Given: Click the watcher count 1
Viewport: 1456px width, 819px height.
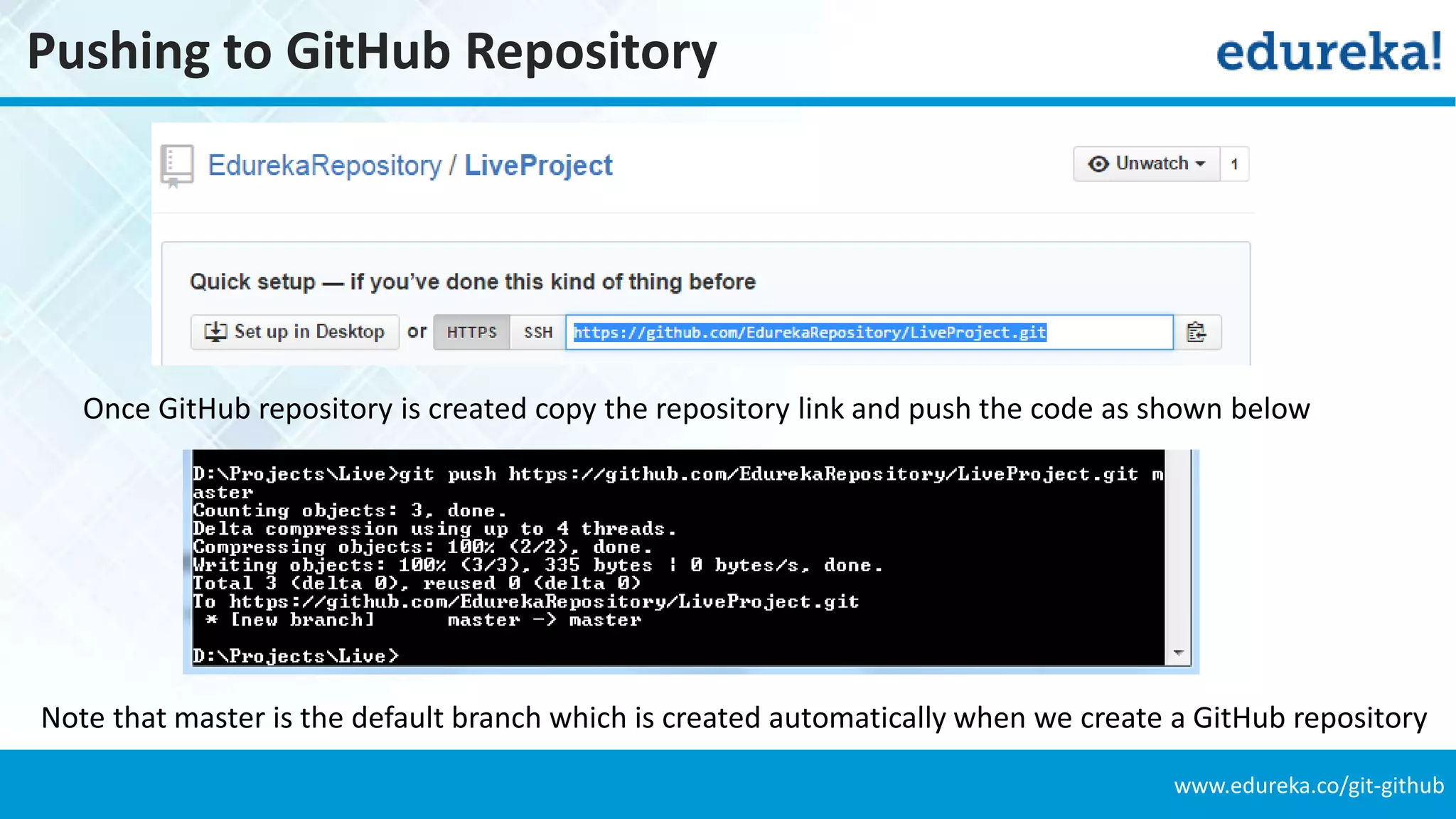Looking at the screenshot, I should 1235,164.
